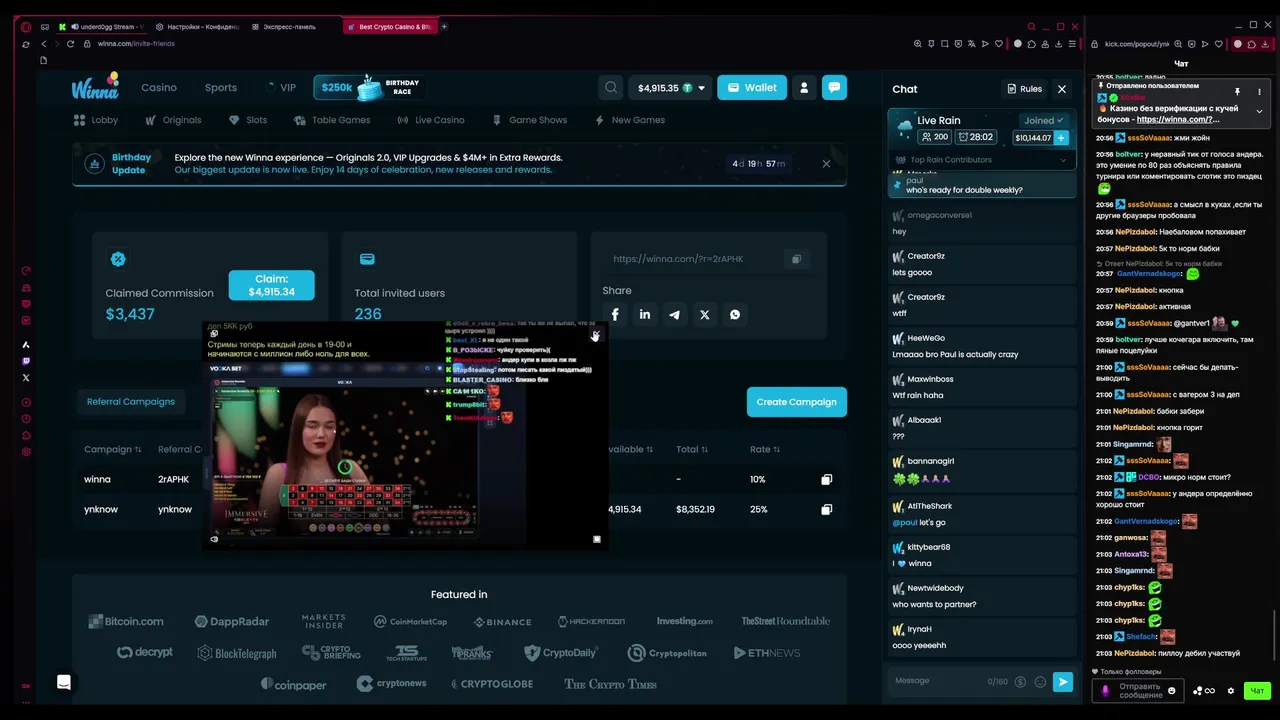The height and width of the screenshot is (720, 1280).
Task: Open a new browser tab
Action: tap(444, 27)
